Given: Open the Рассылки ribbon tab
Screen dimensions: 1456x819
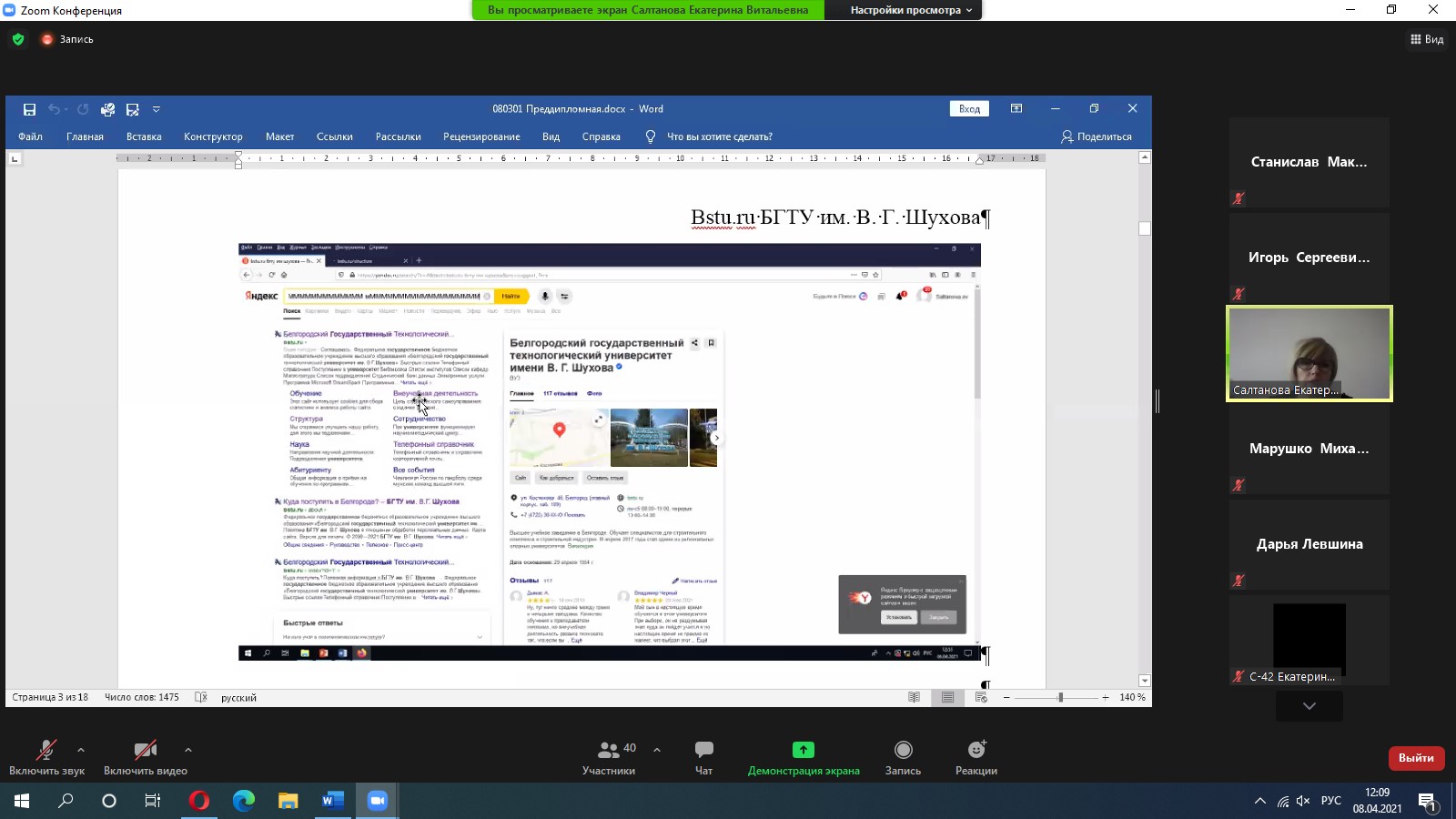Looking at the screenshot, I should [398, 136].
